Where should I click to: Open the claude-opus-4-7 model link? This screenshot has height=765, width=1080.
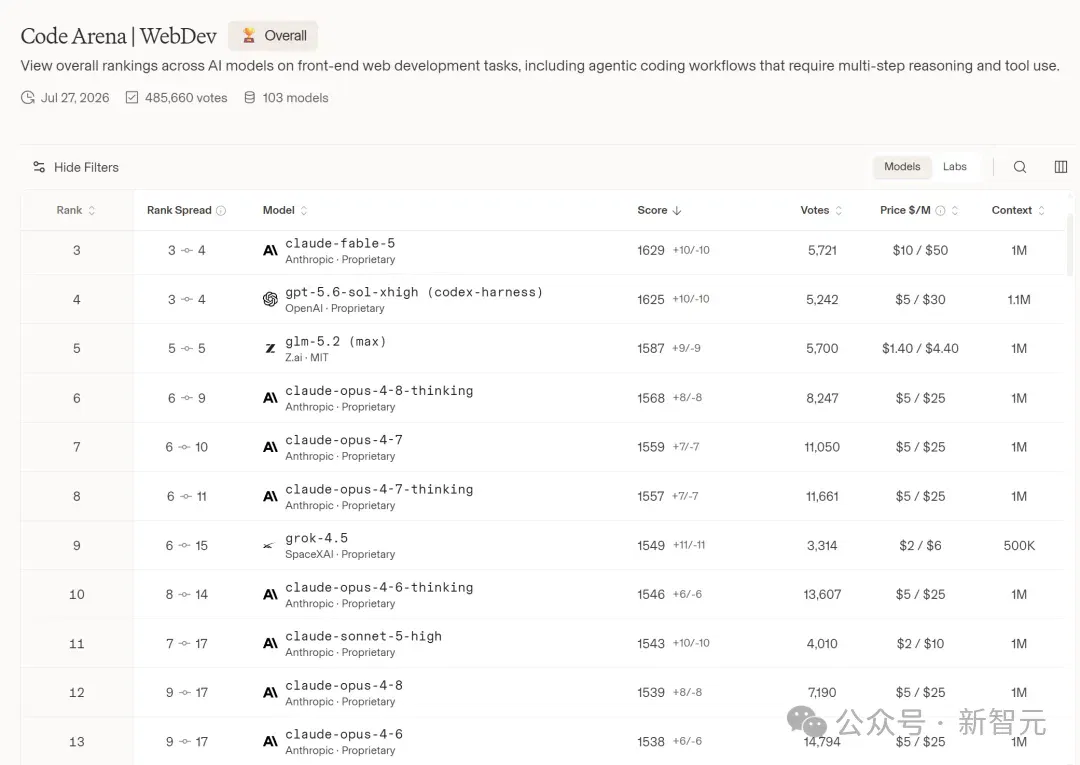[x=344, y=439]
